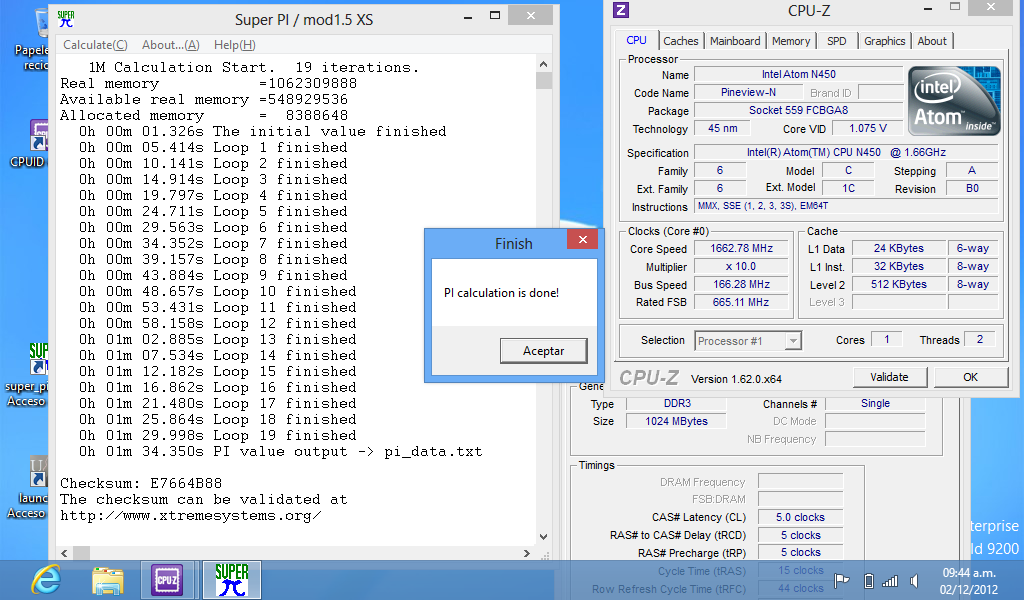Switch to the Caches tab in CPU-Z
1024x600 pixels.
(x=680, y=41)
